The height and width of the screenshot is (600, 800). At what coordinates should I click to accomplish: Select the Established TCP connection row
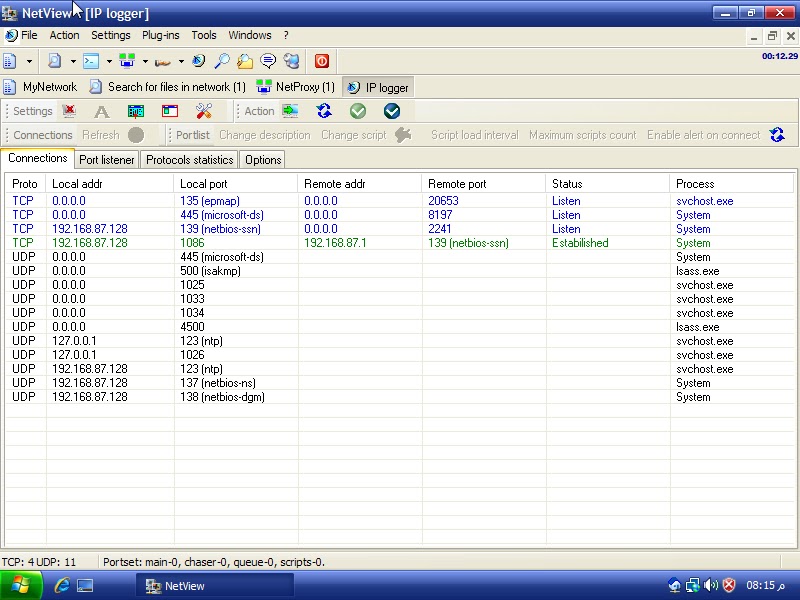300,243
